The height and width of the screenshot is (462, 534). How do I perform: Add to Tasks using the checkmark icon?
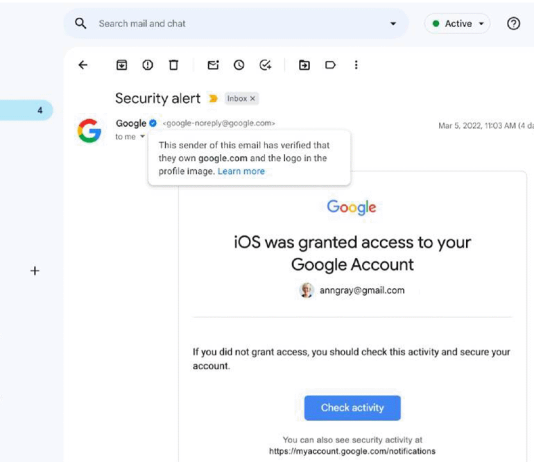tap(265, 65)
